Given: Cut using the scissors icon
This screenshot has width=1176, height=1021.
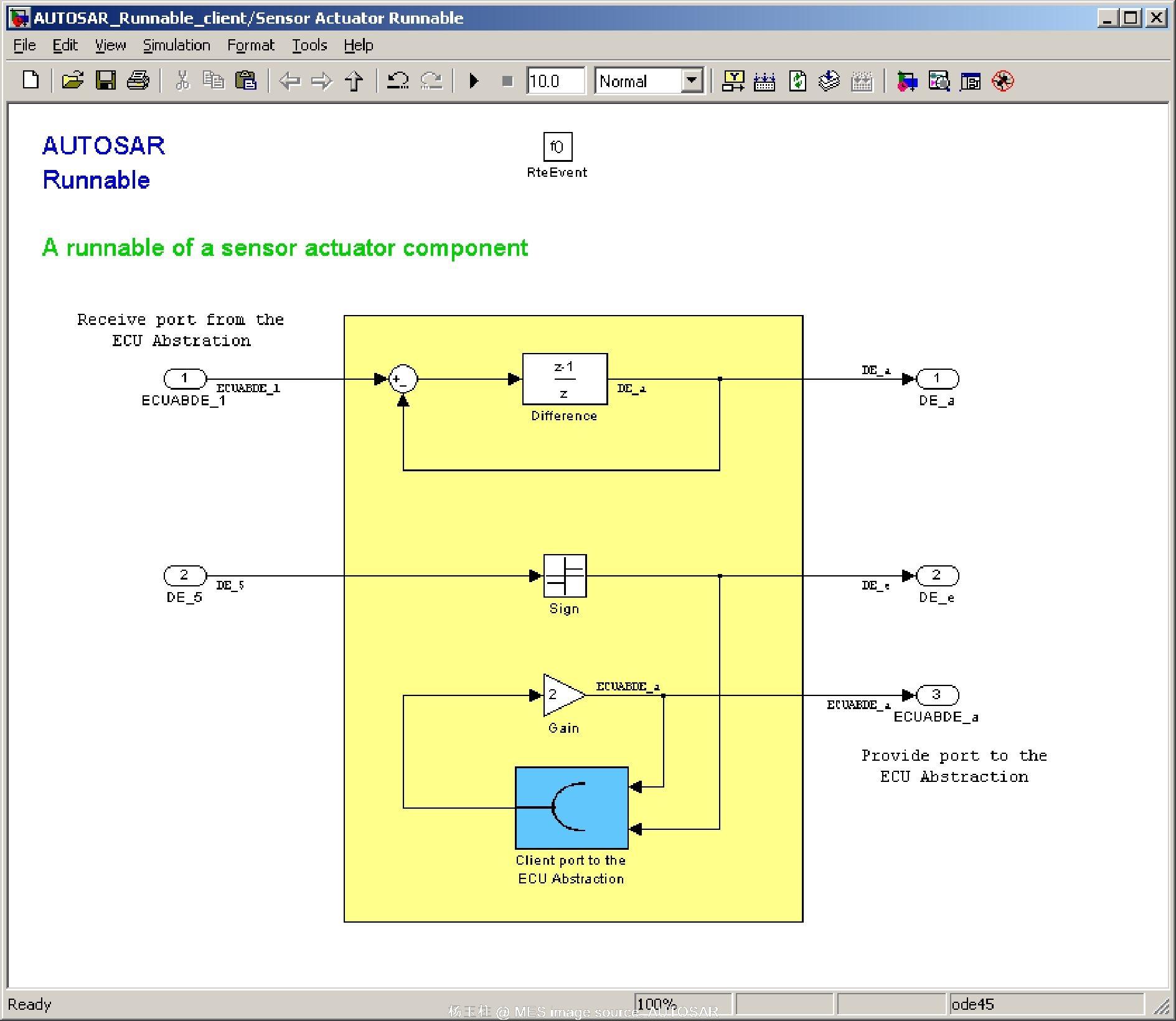Looking at the screenshot, I should tap(182, 81).
